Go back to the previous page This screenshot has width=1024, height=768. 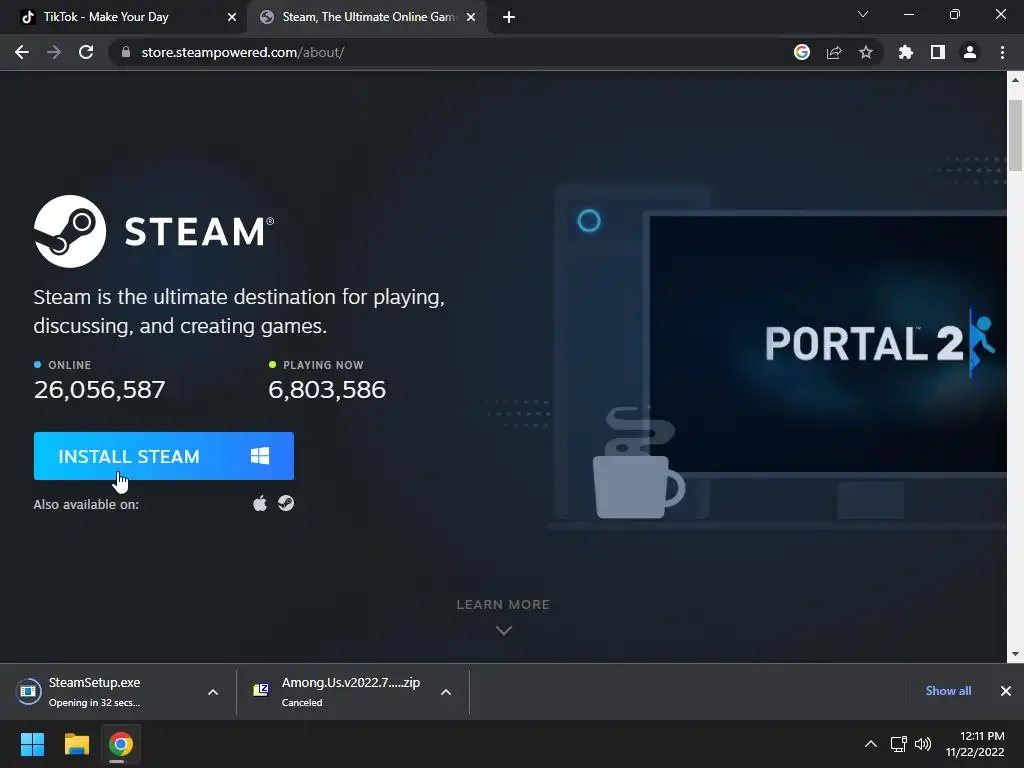(x=22, y=52)
